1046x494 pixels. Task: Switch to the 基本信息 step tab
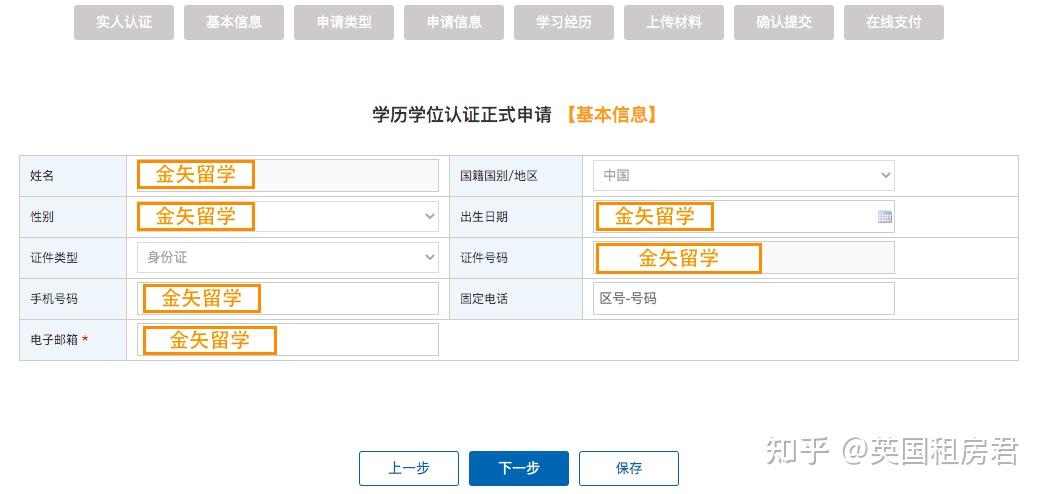[x=234, y=22]
